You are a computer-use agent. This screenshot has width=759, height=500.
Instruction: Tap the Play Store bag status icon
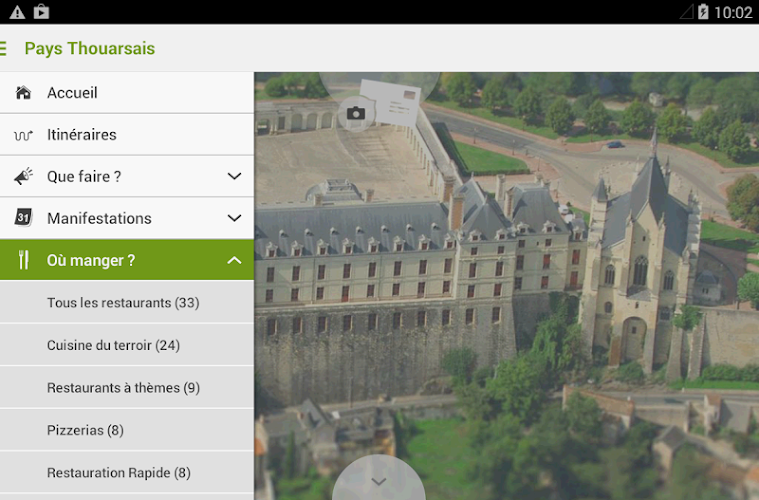pyautogui.click(x=42, y=12)
